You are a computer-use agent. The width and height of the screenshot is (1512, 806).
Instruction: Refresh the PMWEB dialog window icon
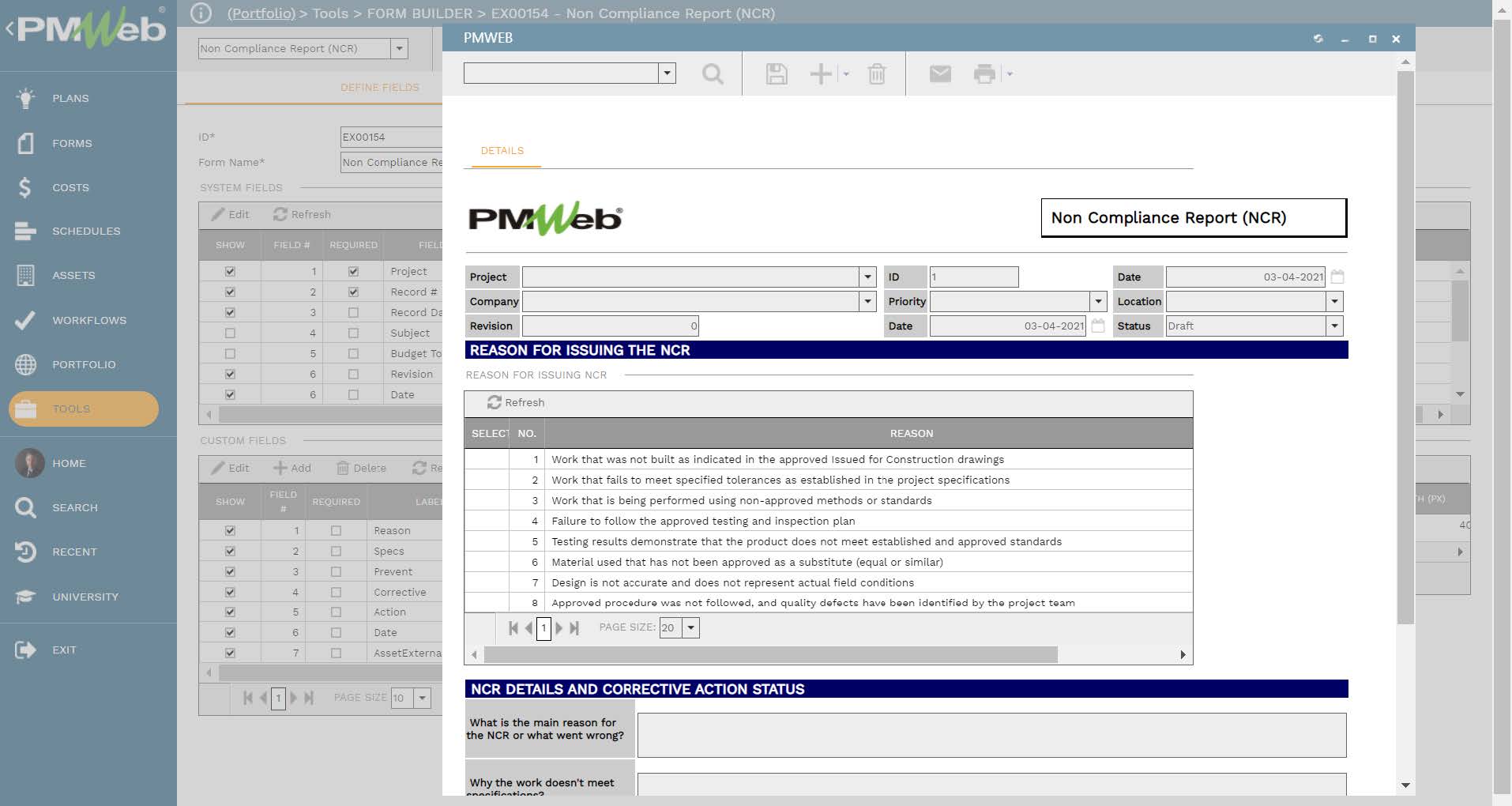[1318, 38]
